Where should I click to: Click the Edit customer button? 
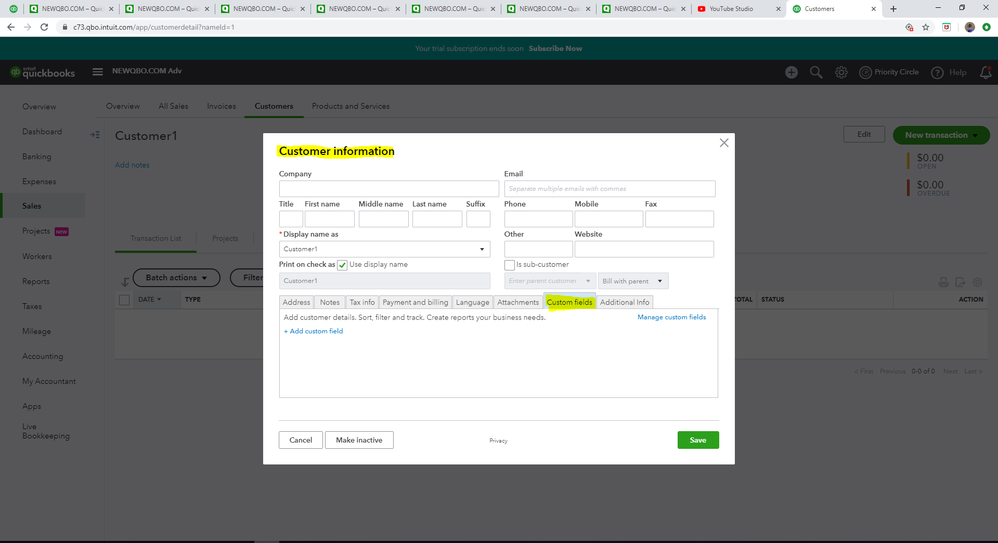pos(864,134)
